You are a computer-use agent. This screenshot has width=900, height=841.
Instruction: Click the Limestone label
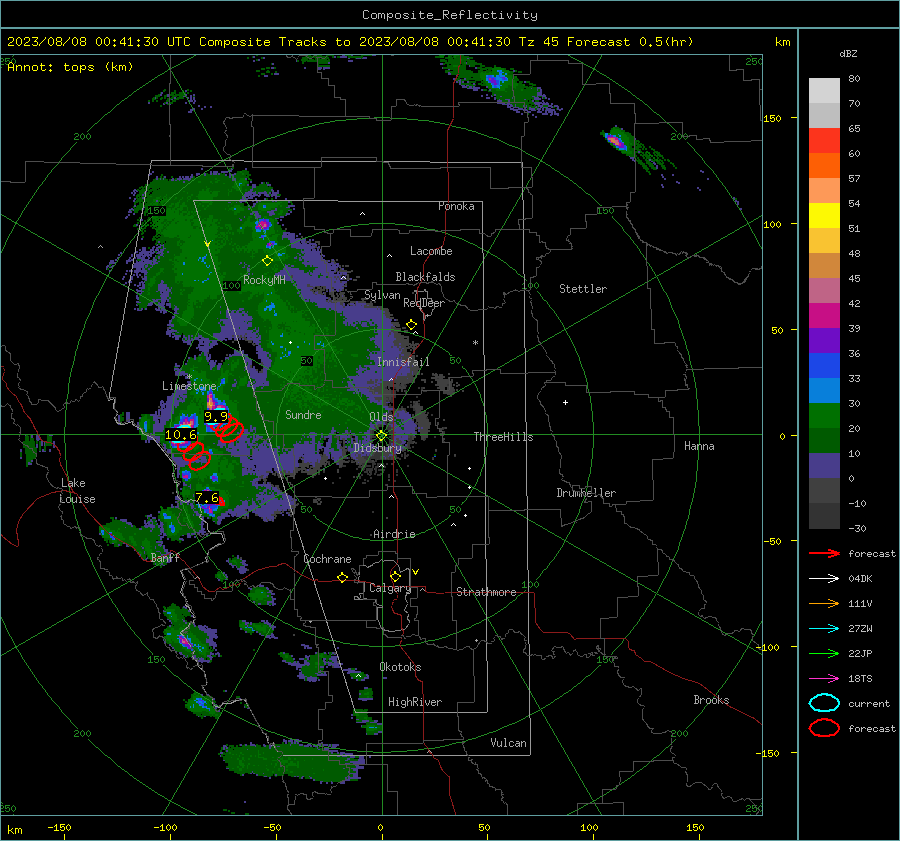[x=189, y=386]
